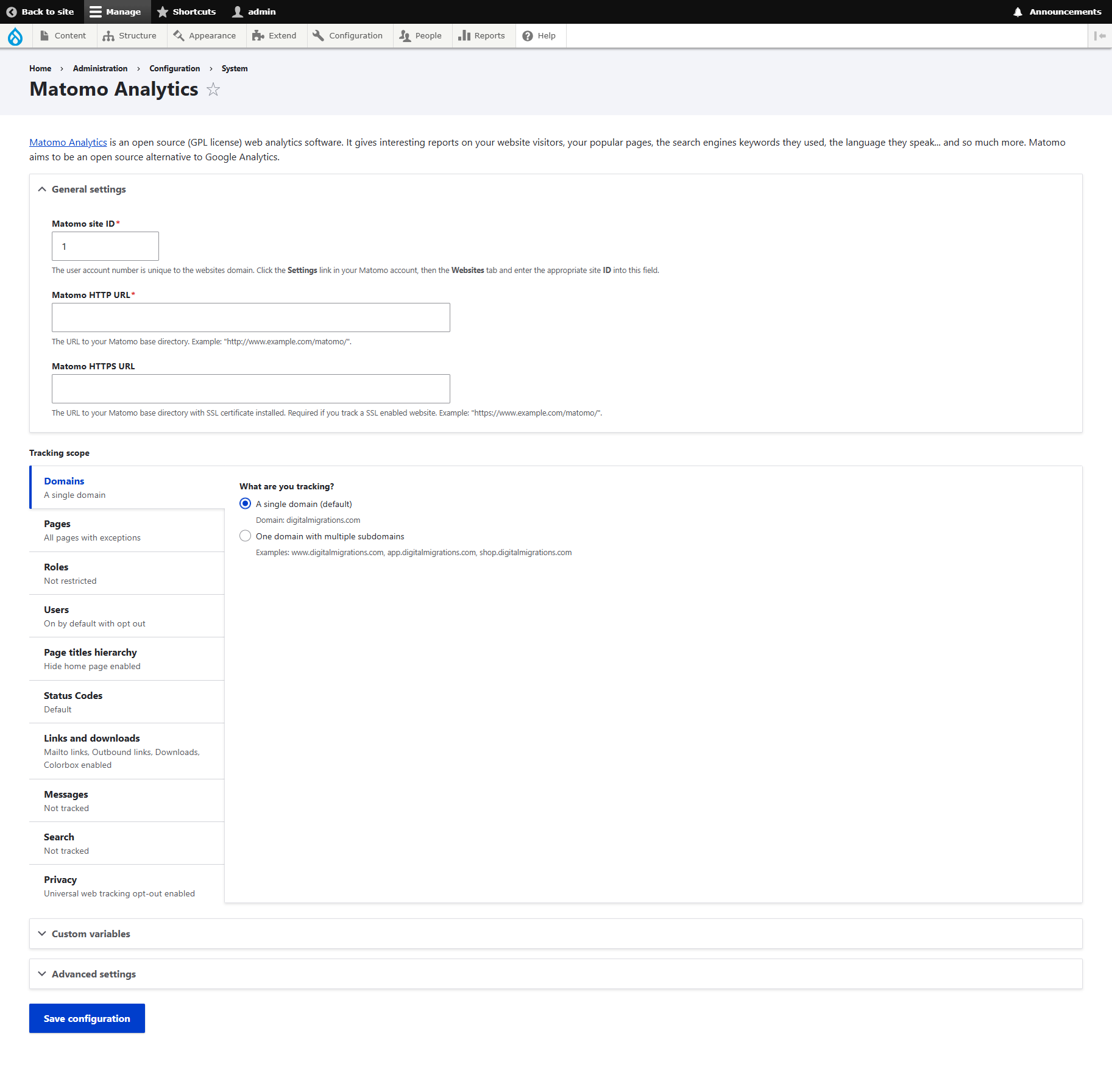Focus the Matomo site ID field
Image resolution: width=1112 pixels, height=1092 pixels.
click(105, 246)
